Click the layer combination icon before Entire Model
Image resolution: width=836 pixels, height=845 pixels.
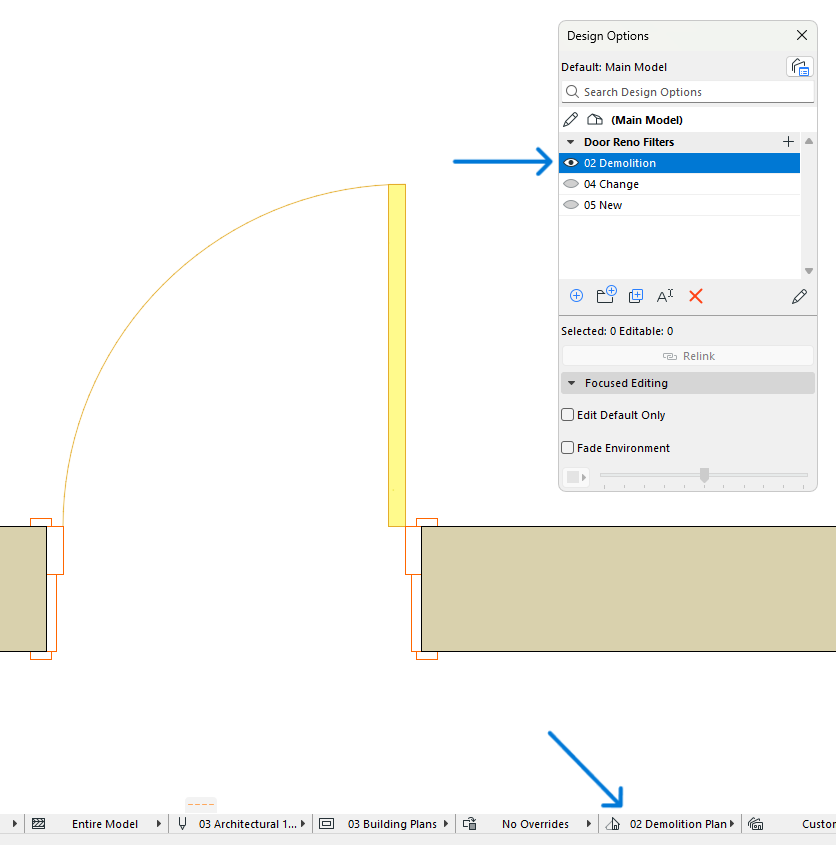click(x=38, y=823)
